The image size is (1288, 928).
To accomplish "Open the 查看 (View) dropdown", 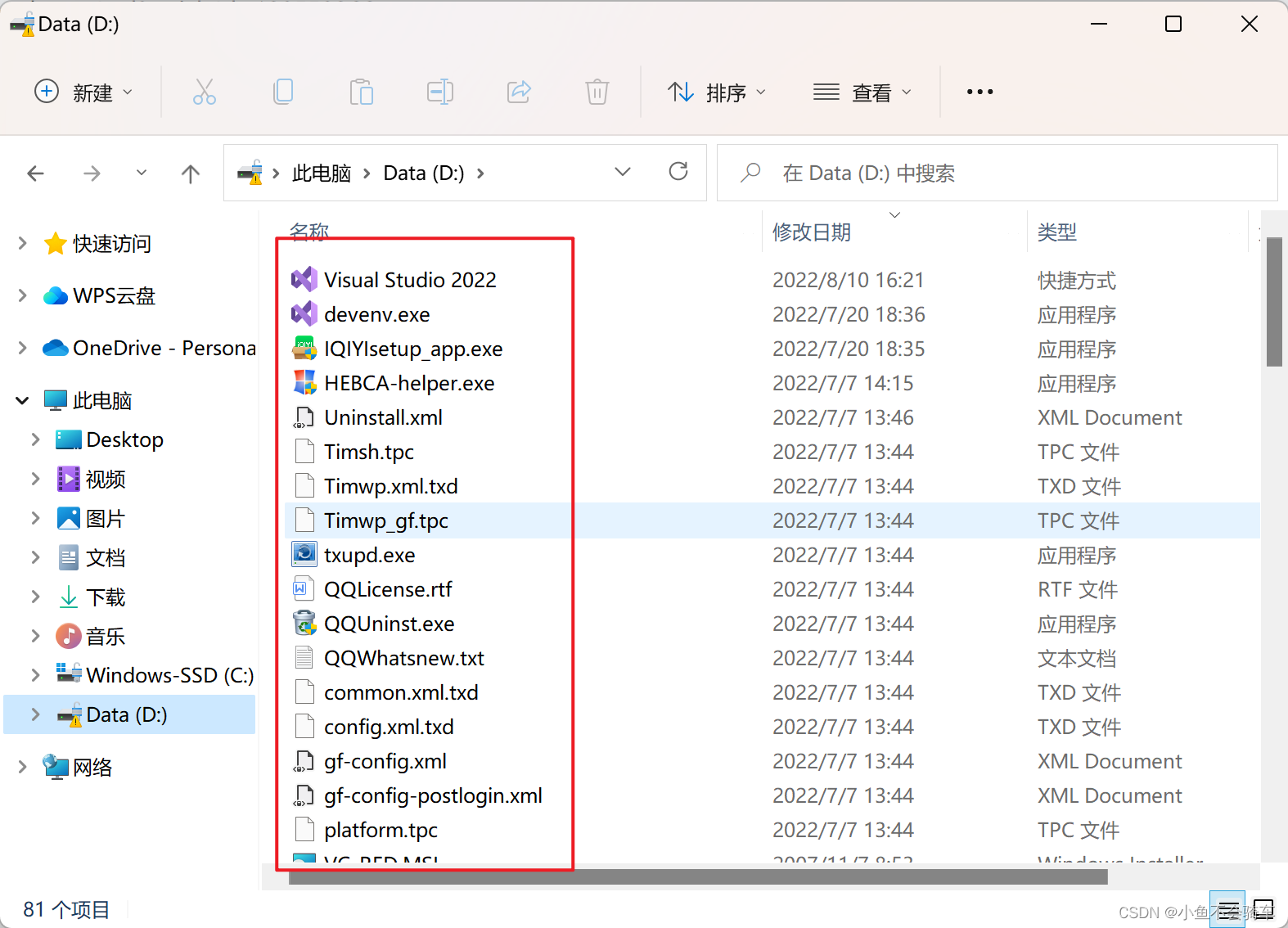I will point(862,92).
